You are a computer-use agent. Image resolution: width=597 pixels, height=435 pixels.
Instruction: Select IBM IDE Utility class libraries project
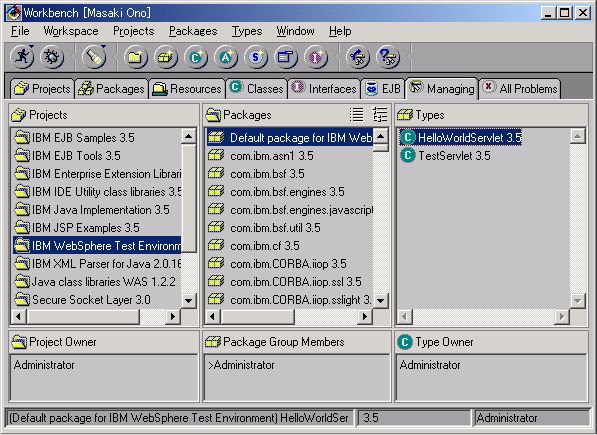pos(97,191)
